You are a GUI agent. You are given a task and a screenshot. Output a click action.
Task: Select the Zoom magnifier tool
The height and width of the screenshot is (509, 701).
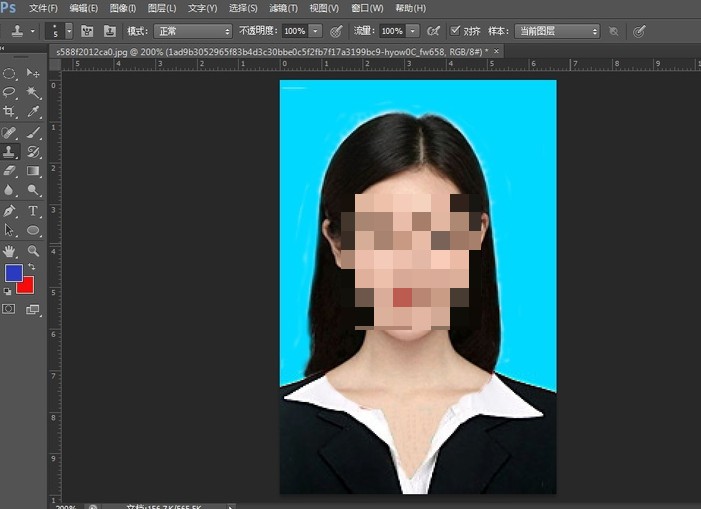(33, 250)
